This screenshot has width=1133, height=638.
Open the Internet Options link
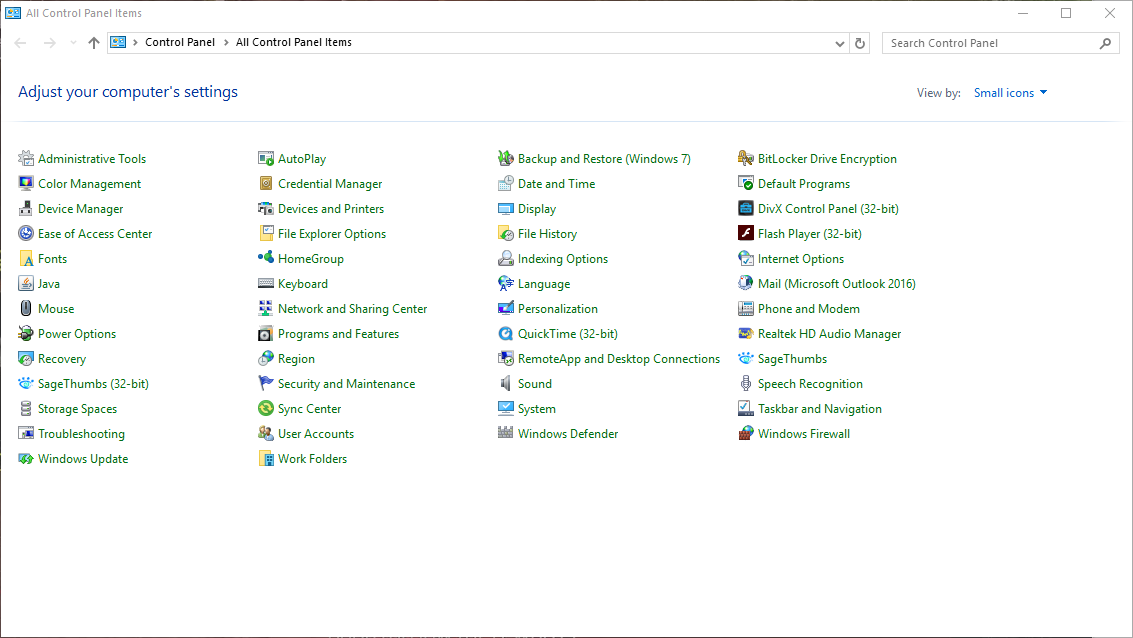pos(801,259)
